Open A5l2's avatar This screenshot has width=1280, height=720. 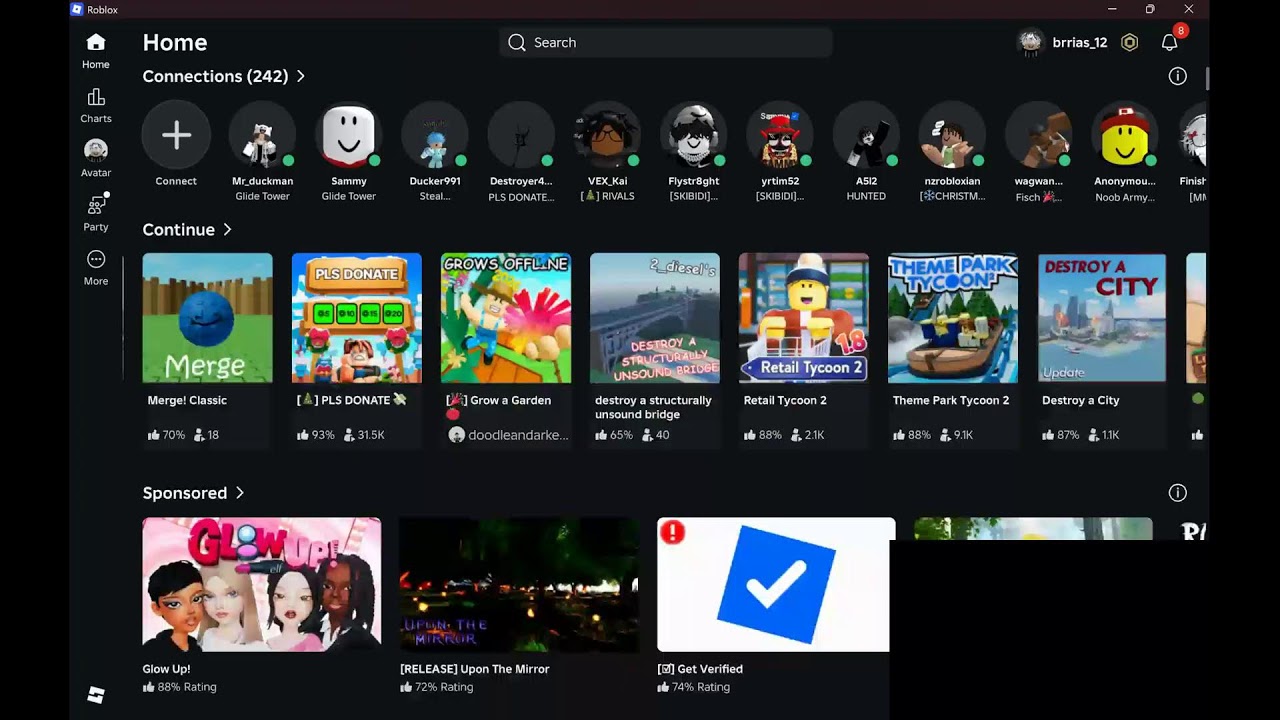(866, 135)
